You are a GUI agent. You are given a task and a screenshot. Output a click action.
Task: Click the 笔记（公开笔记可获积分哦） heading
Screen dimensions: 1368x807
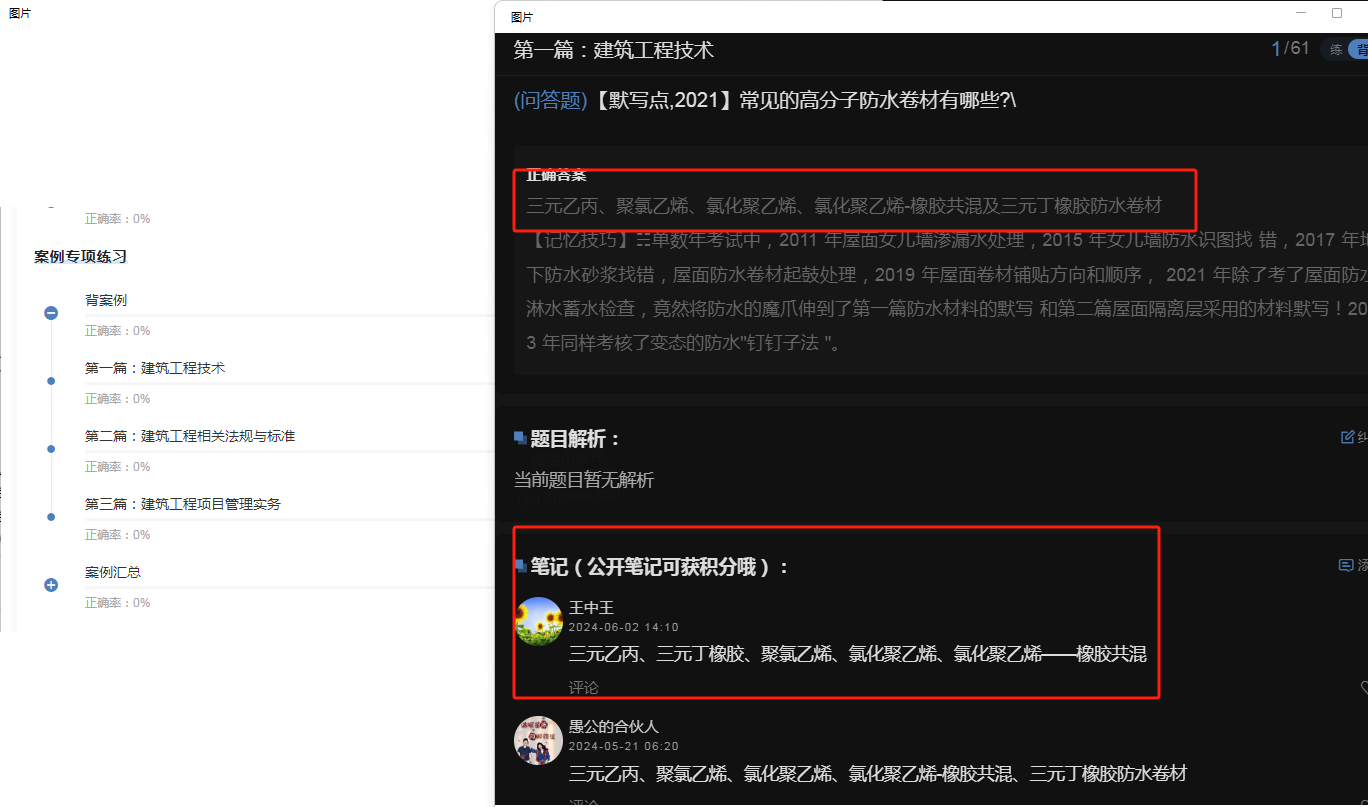pyautogui.click(x=660, y=567)
